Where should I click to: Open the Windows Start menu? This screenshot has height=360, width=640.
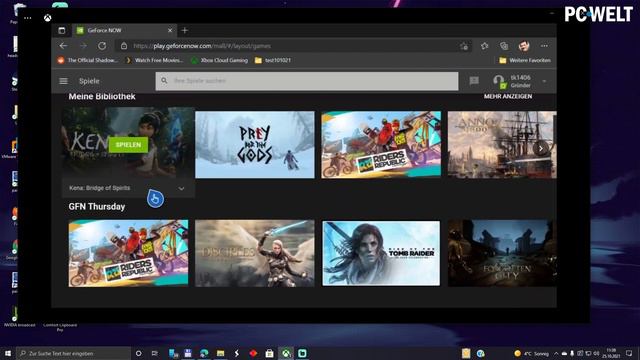pyautogui.click(x=7, y=353)
